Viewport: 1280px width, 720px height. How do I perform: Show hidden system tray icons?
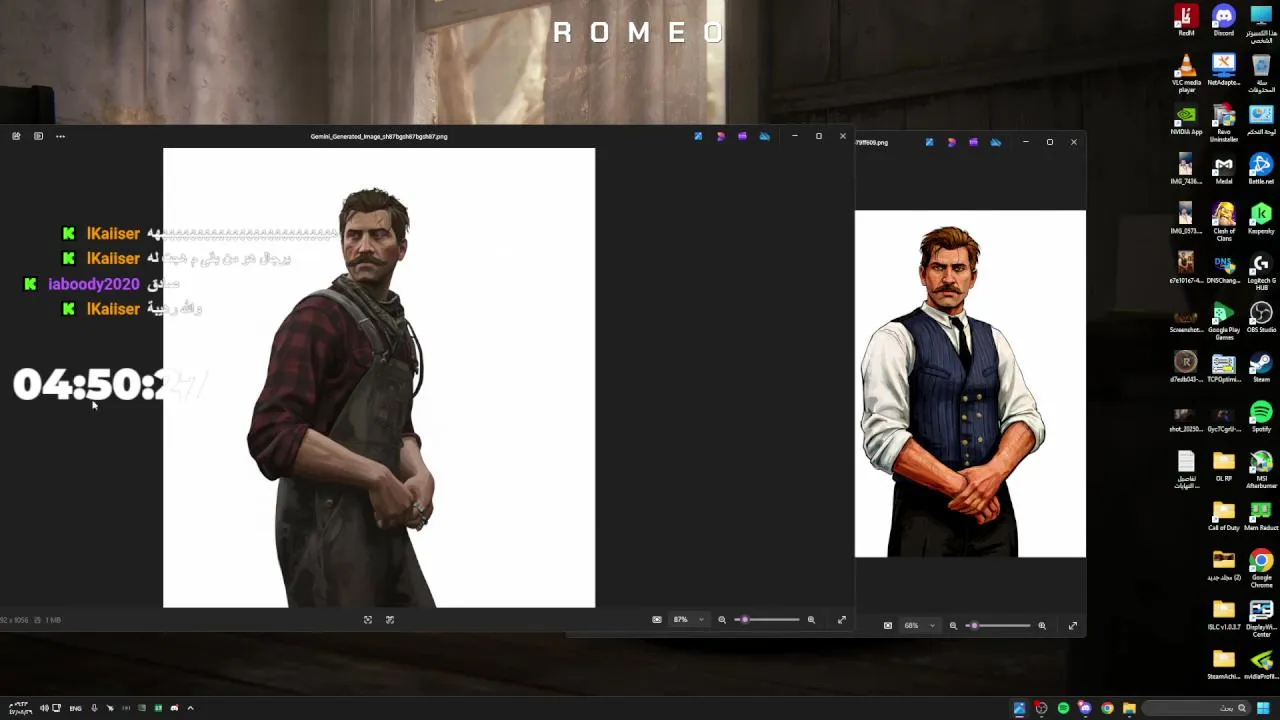[190, 708]
